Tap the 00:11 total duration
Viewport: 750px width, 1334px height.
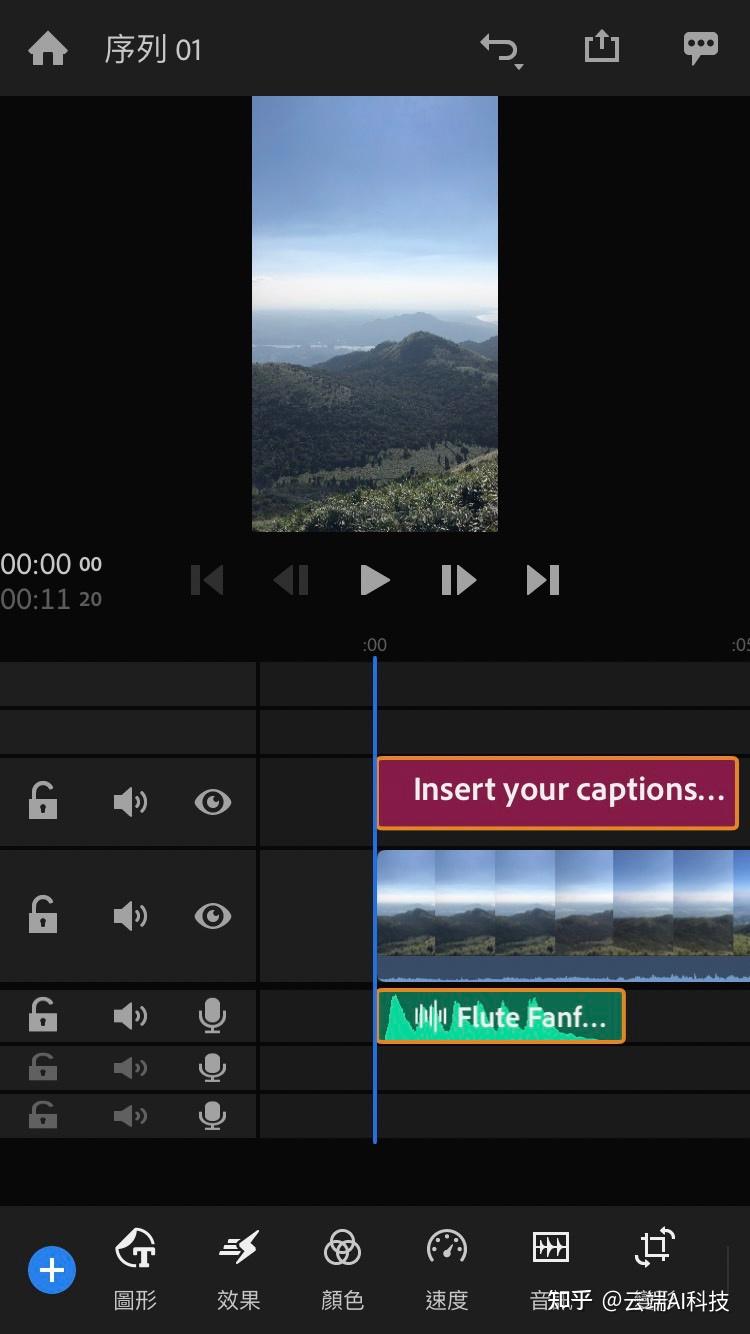51,599
